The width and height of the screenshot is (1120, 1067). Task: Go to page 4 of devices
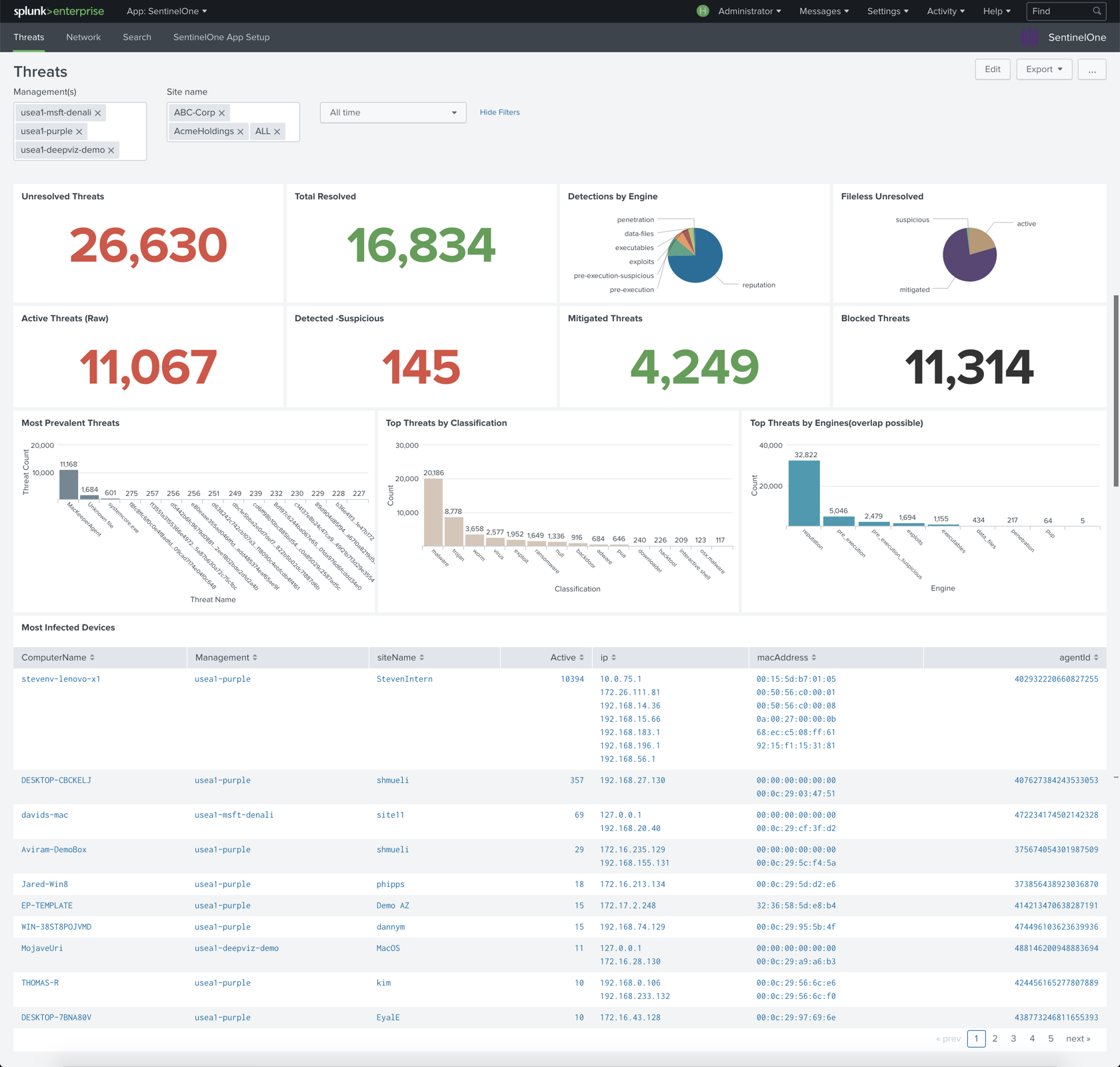(1032, 1038)
